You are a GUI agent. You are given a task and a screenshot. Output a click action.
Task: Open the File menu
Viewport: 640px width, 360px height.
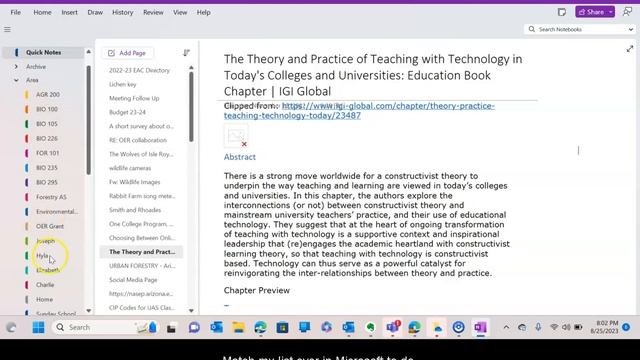[16, 12]
